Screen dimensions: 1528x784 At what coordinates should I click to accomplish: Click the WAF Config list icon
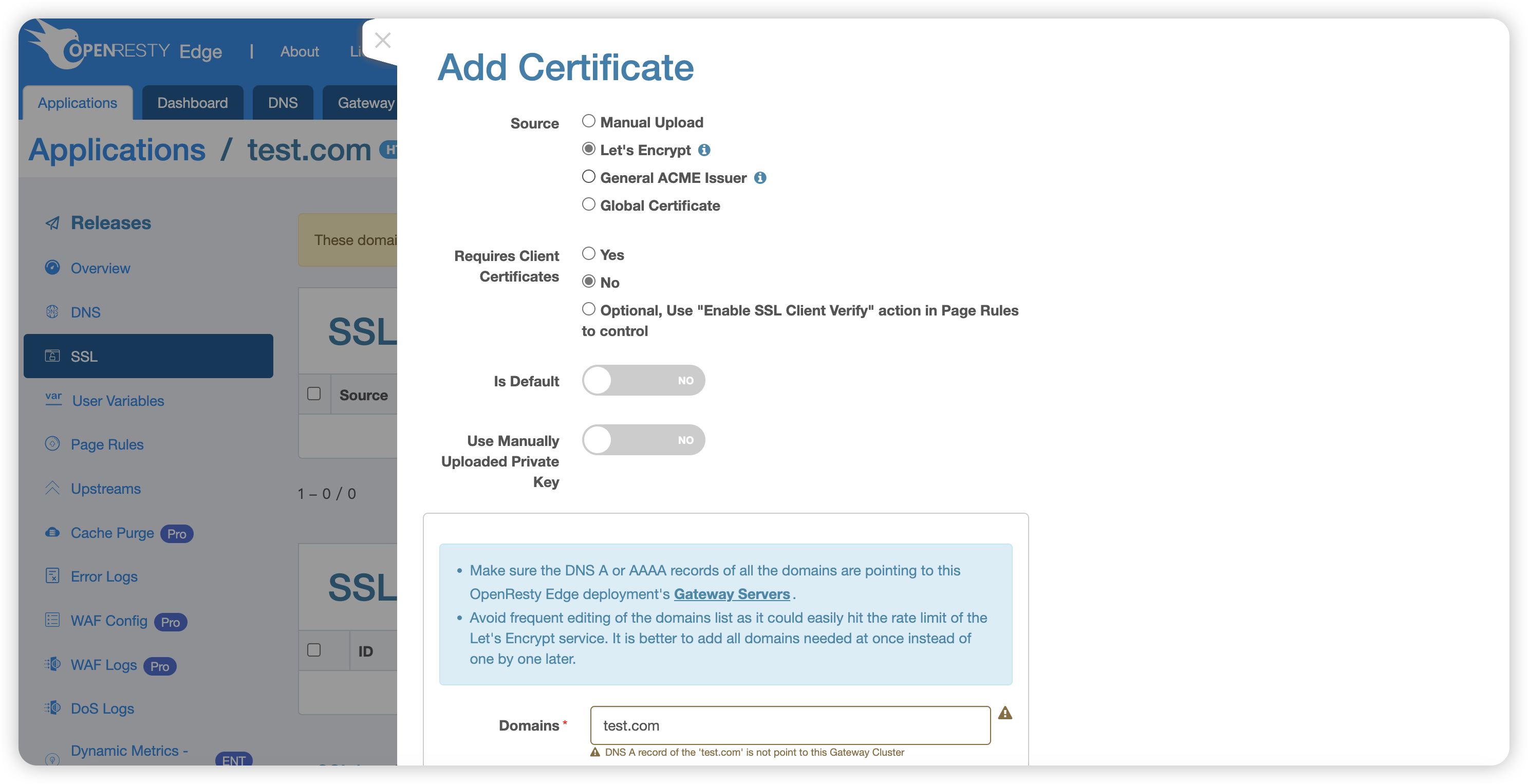point(53,620)
